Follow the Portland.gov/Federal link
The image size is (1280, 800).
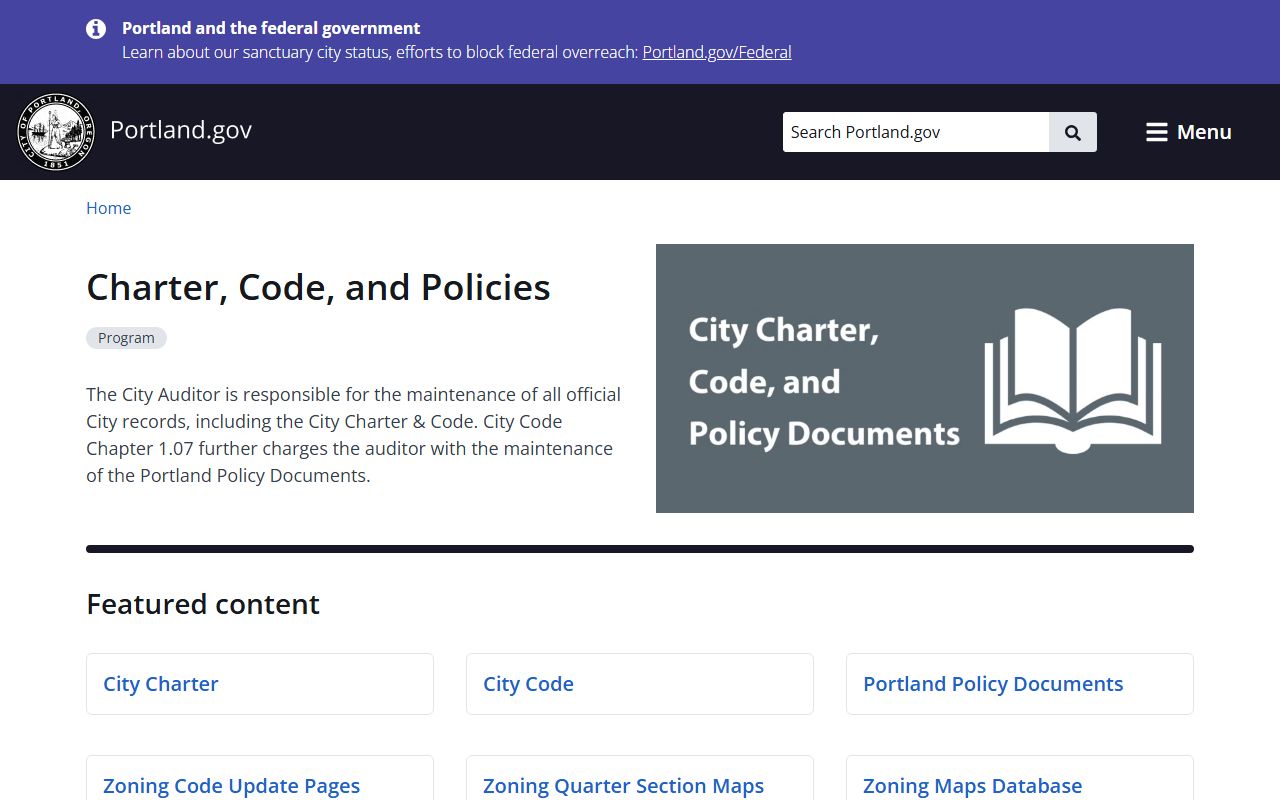(716, 52)
